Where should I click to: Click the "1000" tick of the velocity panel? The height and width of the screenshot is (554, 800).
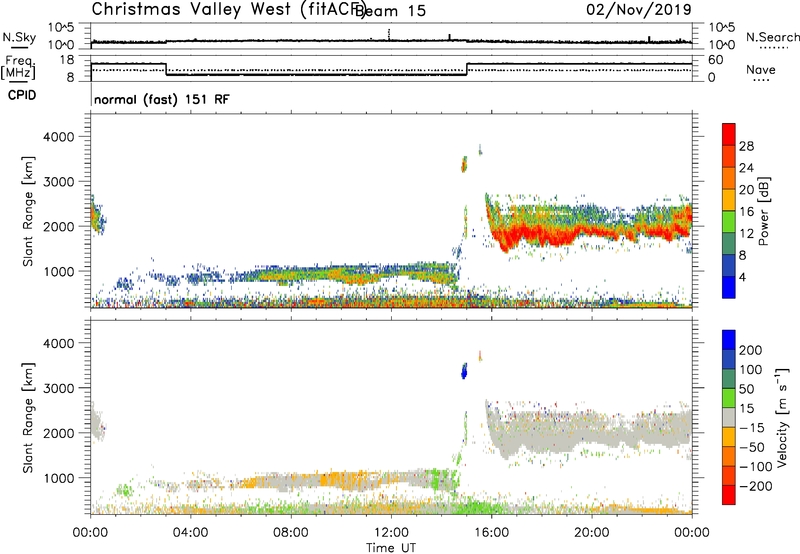(58, 478)
